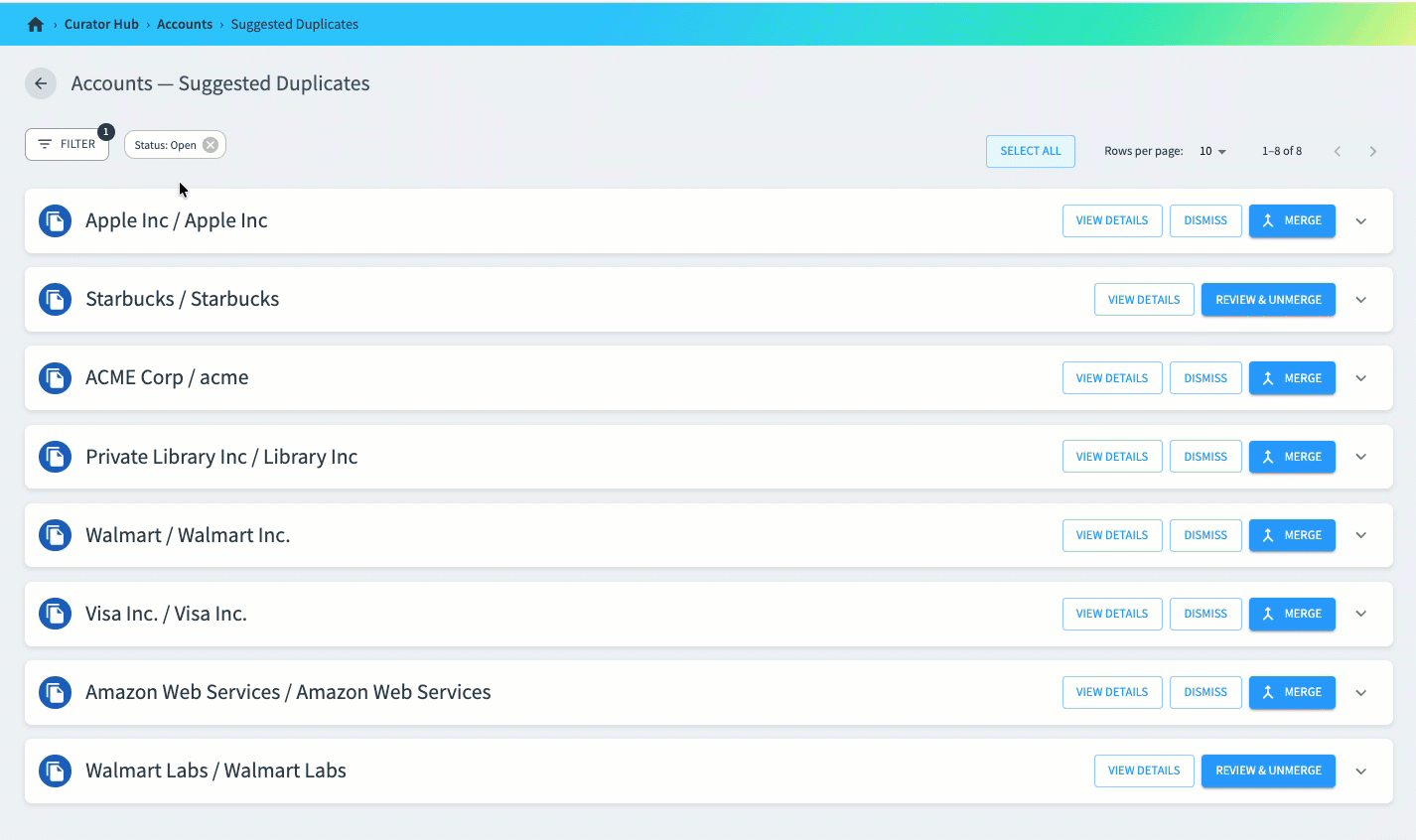The width and height of the screenshot is (1416, 840).
Task: Click the Apple Inc / Apple Inc title
Action: coord(177,220)
